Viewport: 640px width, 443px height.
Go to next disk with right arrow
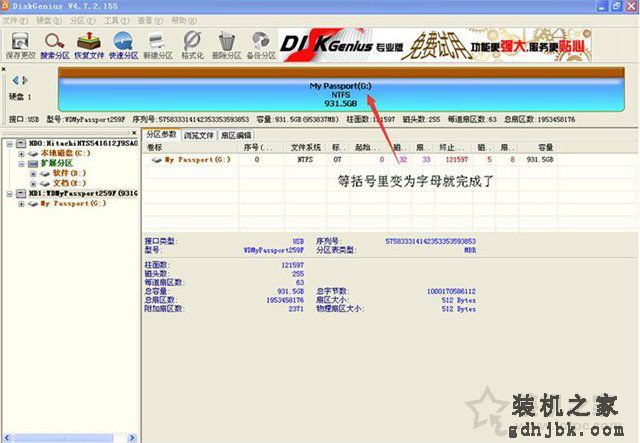click(25, 80)
